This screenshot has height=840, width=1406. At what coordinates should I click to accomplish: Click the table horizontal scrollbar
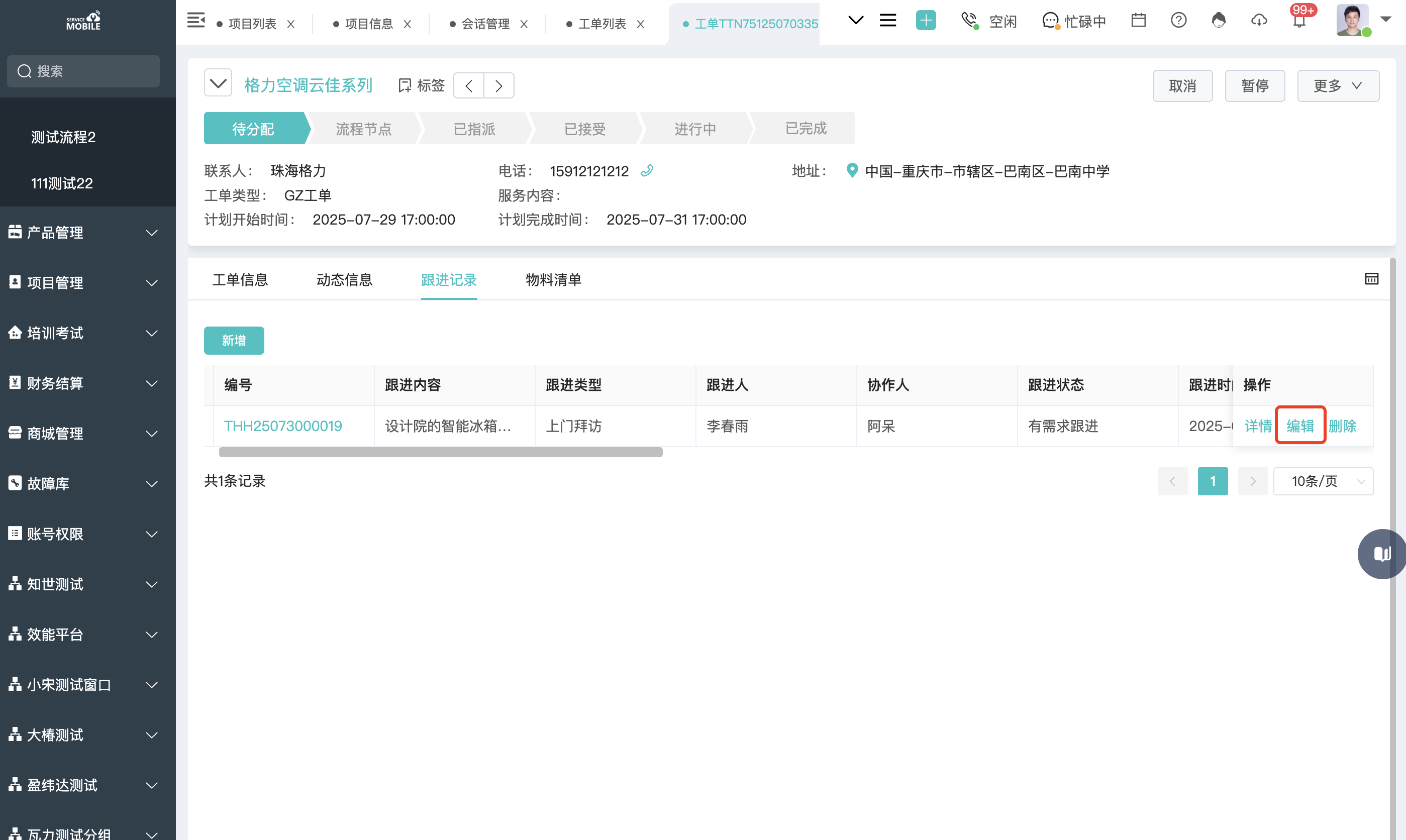[440, 452]
